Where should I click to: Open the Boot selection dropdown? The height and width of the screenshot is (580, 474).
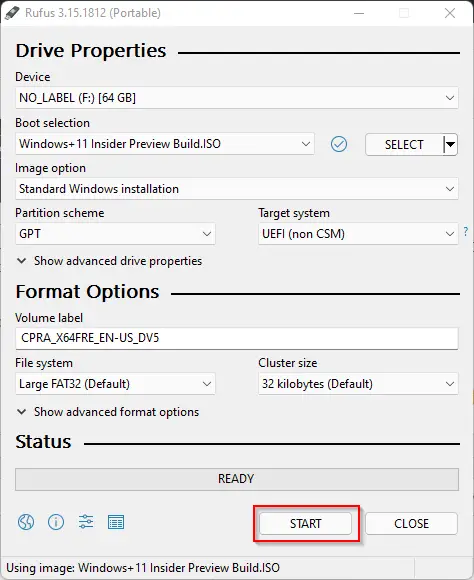pos(165,144)
